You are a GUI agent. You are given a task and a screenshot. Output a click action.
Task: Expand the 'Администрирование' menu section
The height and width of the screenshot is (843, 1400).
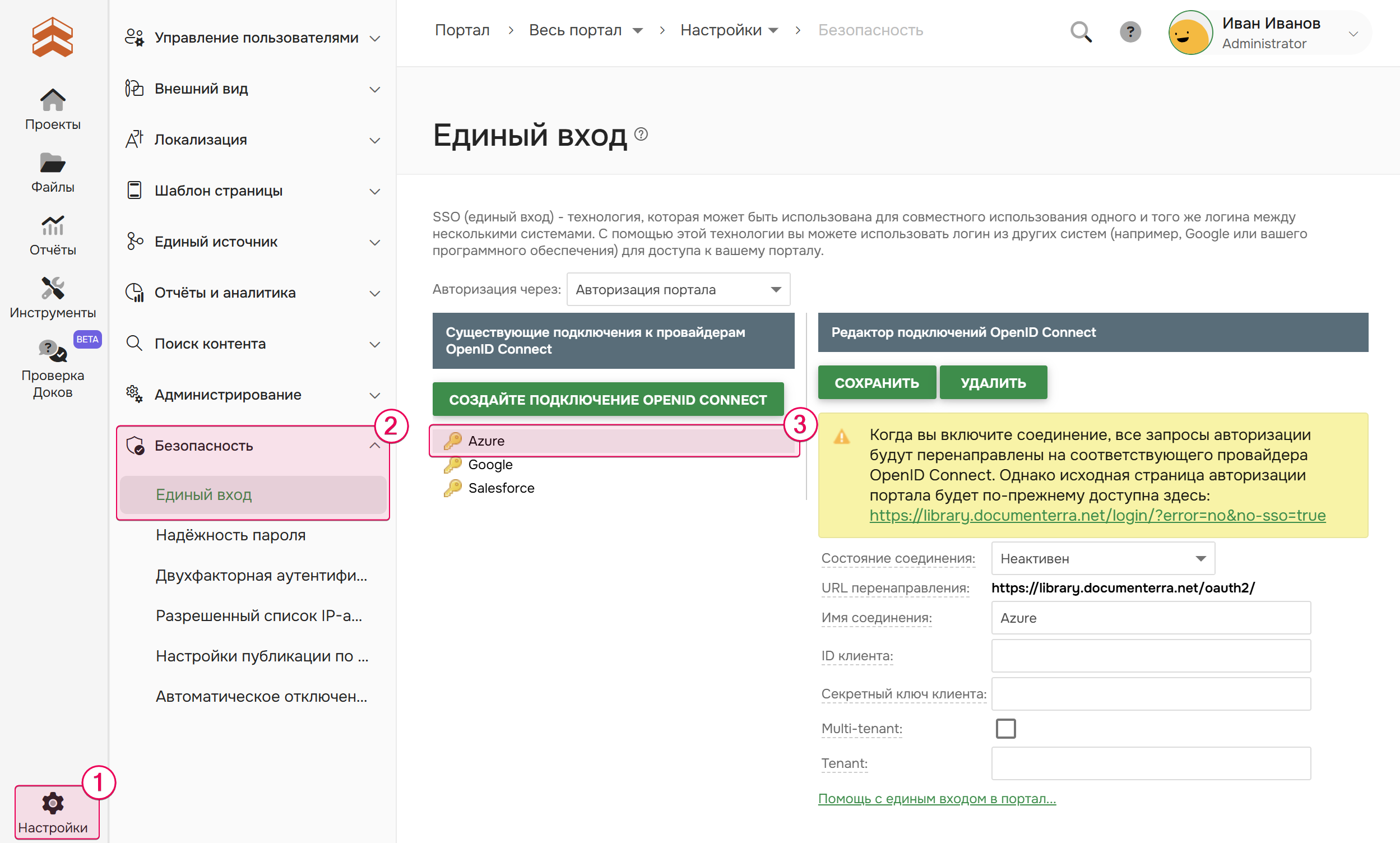point(375,395)
